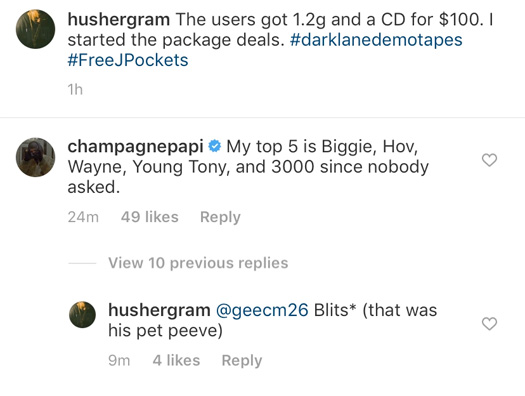Open champagnepapi's profile avatar
This screenshot has height=396, width=525.
click(x=35, y=157)
